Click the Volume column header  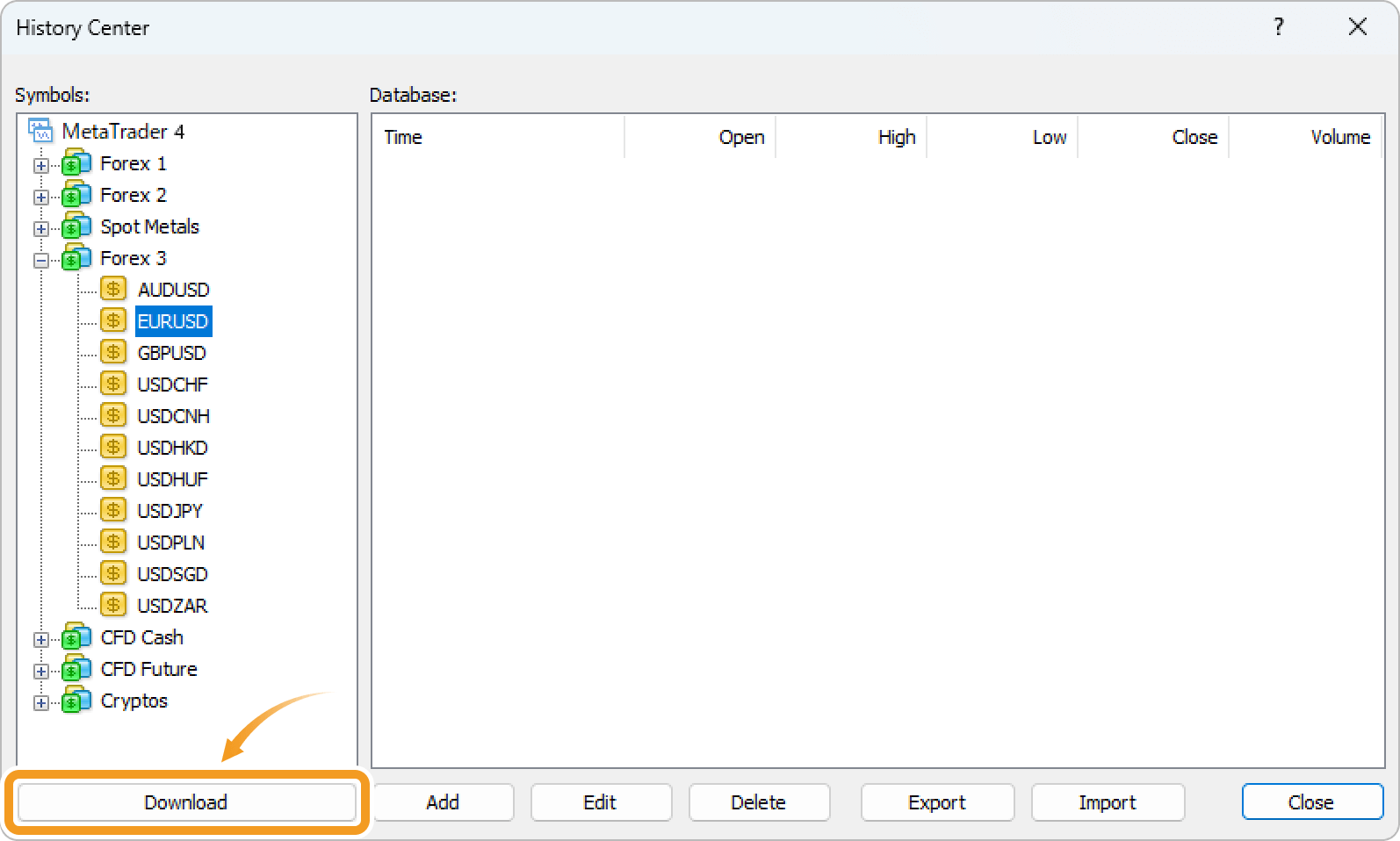(x=1305, y=137)
